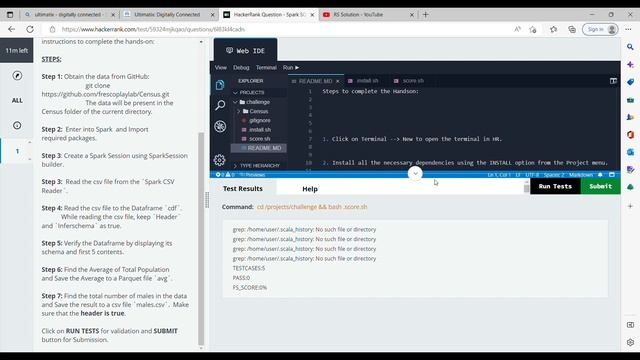
Task: Expand the Census folder
Action: [x=239, y=111]
